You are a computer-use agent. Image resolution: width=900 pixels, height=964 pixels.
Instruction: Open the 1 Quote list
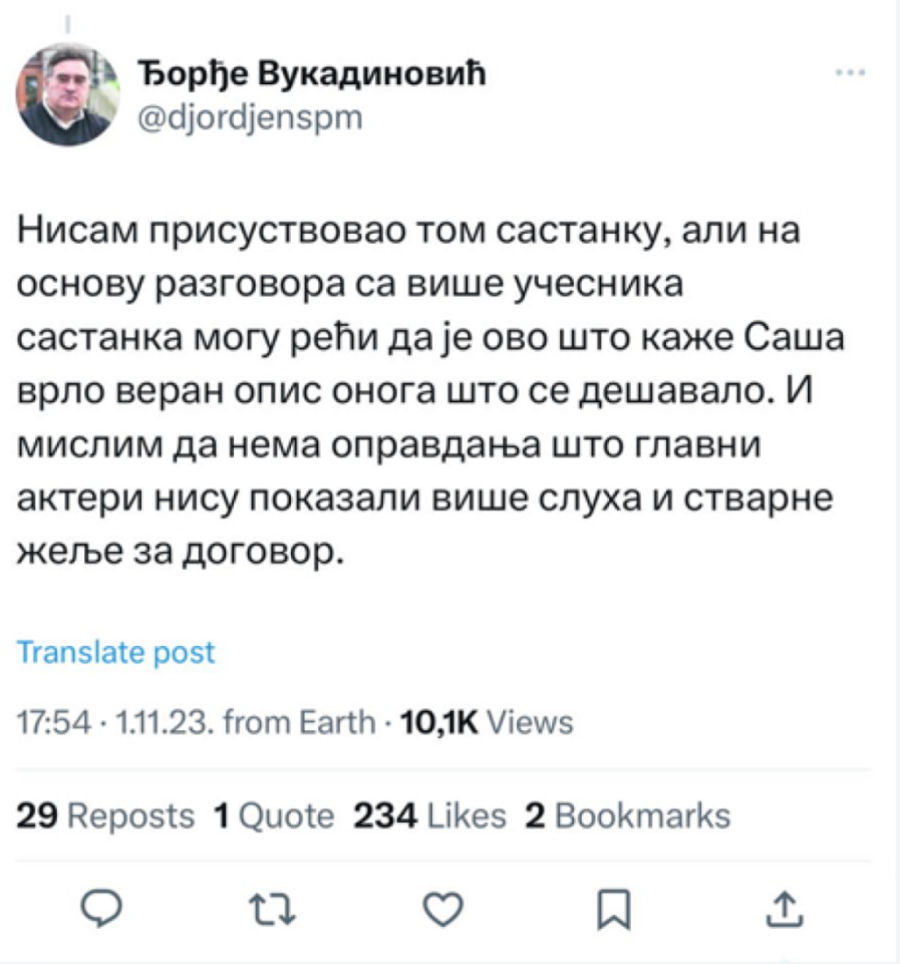click(x=274, y=816)
